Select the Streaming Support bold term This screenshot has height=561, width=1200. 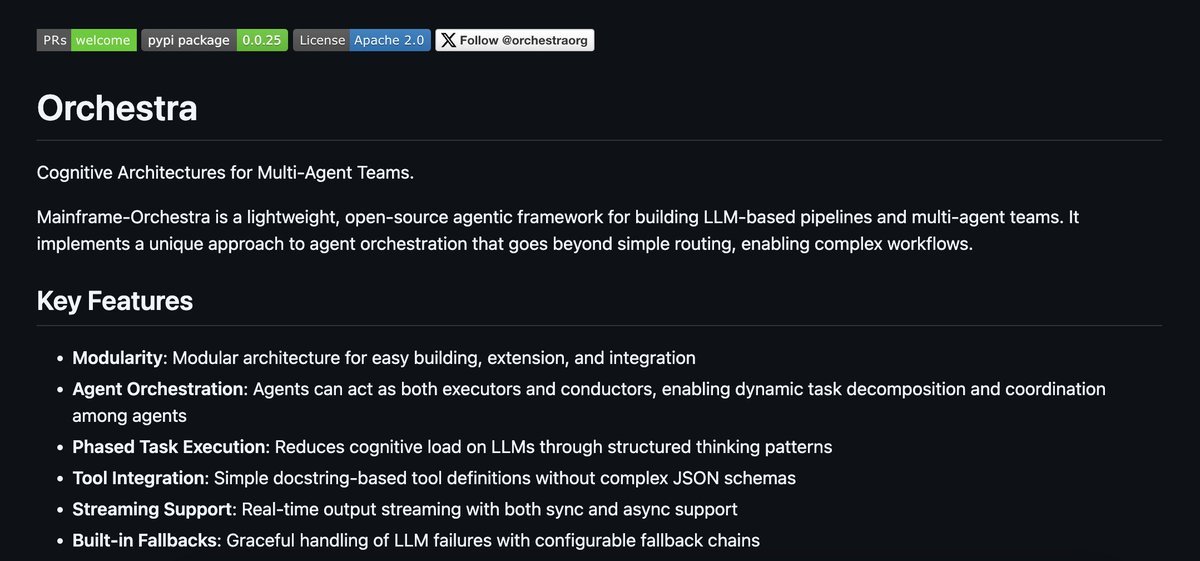[x=152, y=509]
